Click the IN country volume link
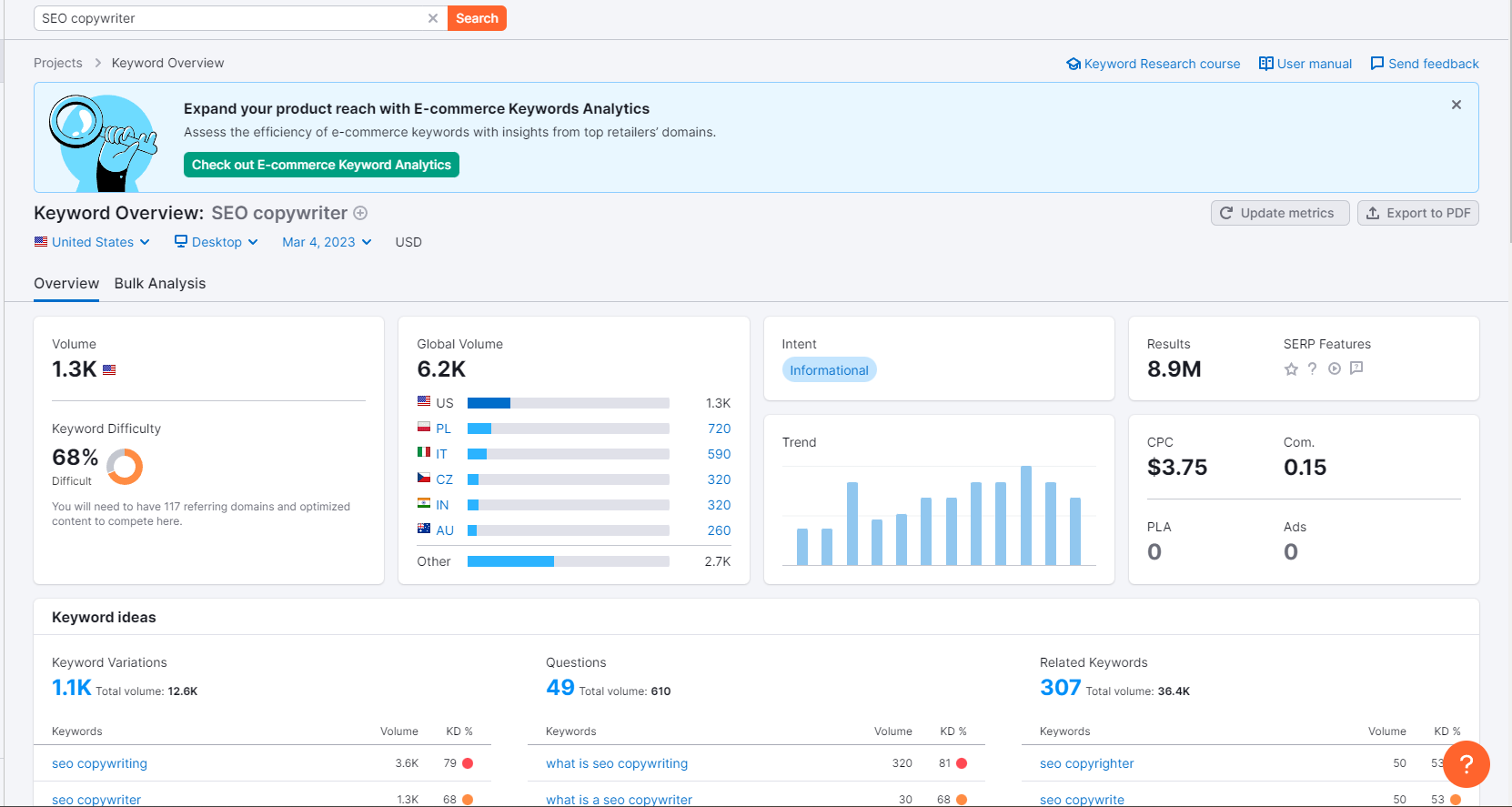This screenshot has width=1512, height=807. coord(442,505)
